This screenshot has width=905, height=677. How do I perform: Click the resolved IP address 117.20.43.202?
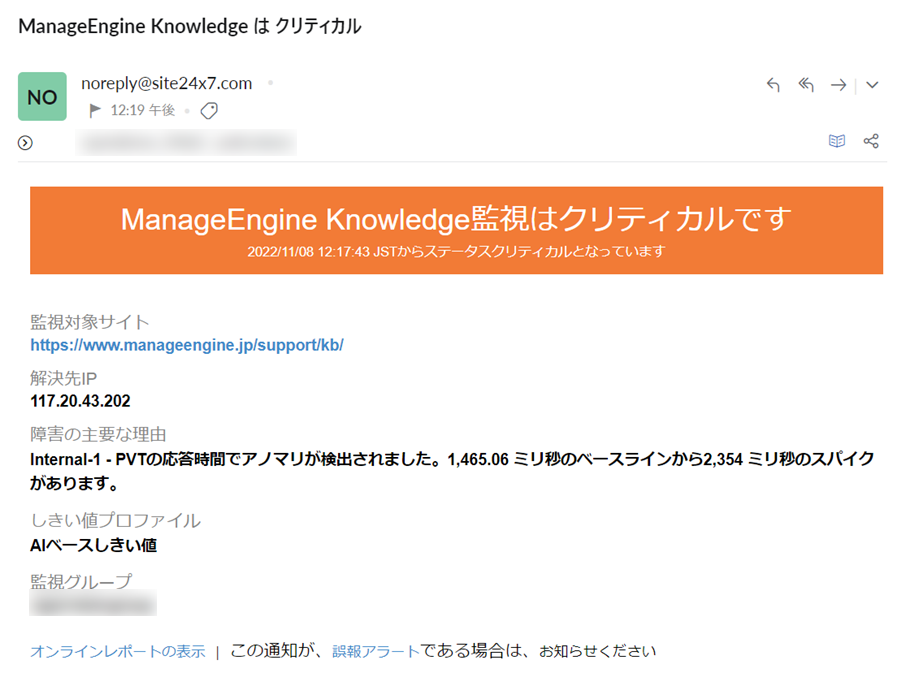[x=81, y=401]
